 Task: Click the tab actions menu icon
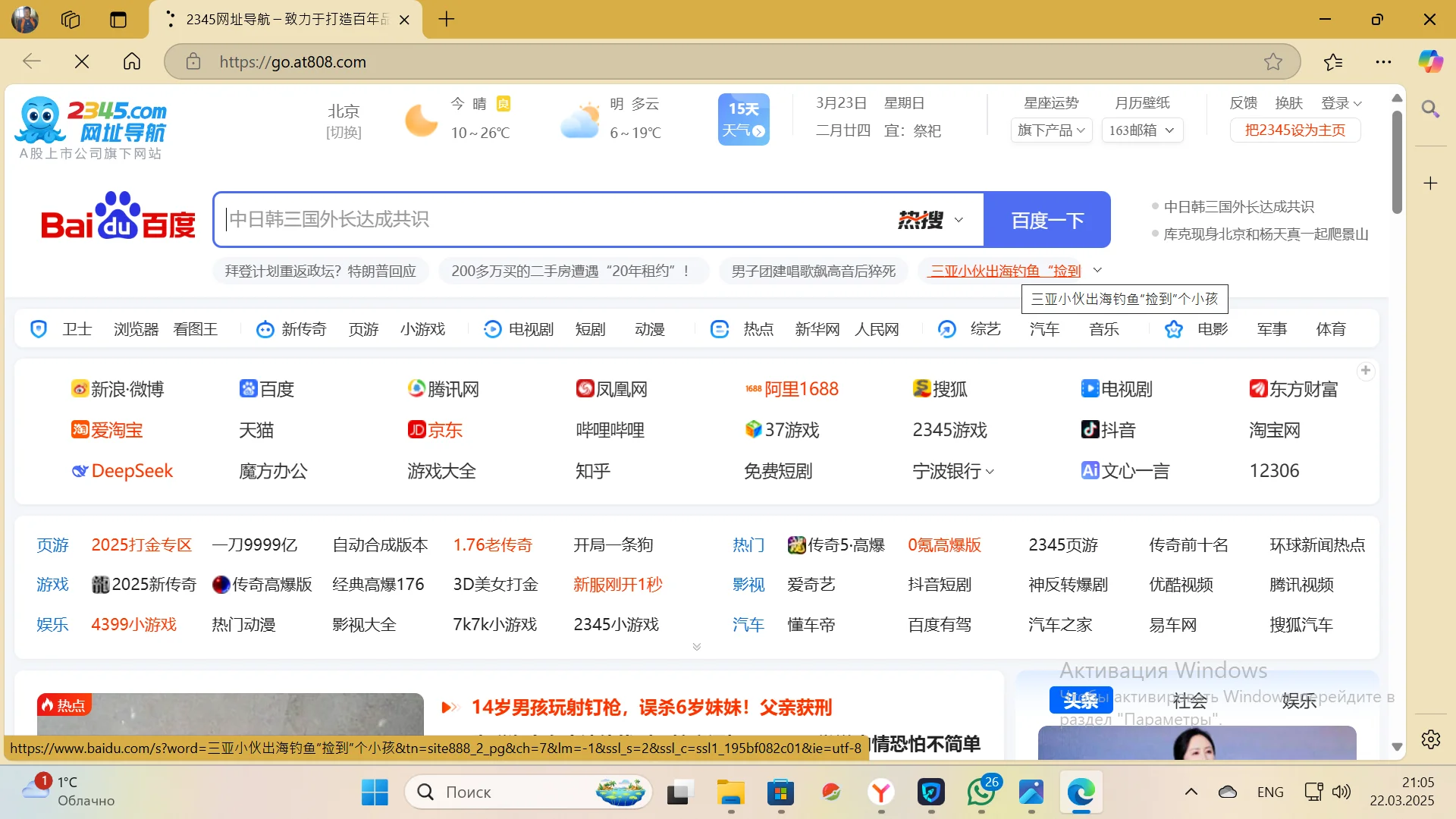pos(118,20)
